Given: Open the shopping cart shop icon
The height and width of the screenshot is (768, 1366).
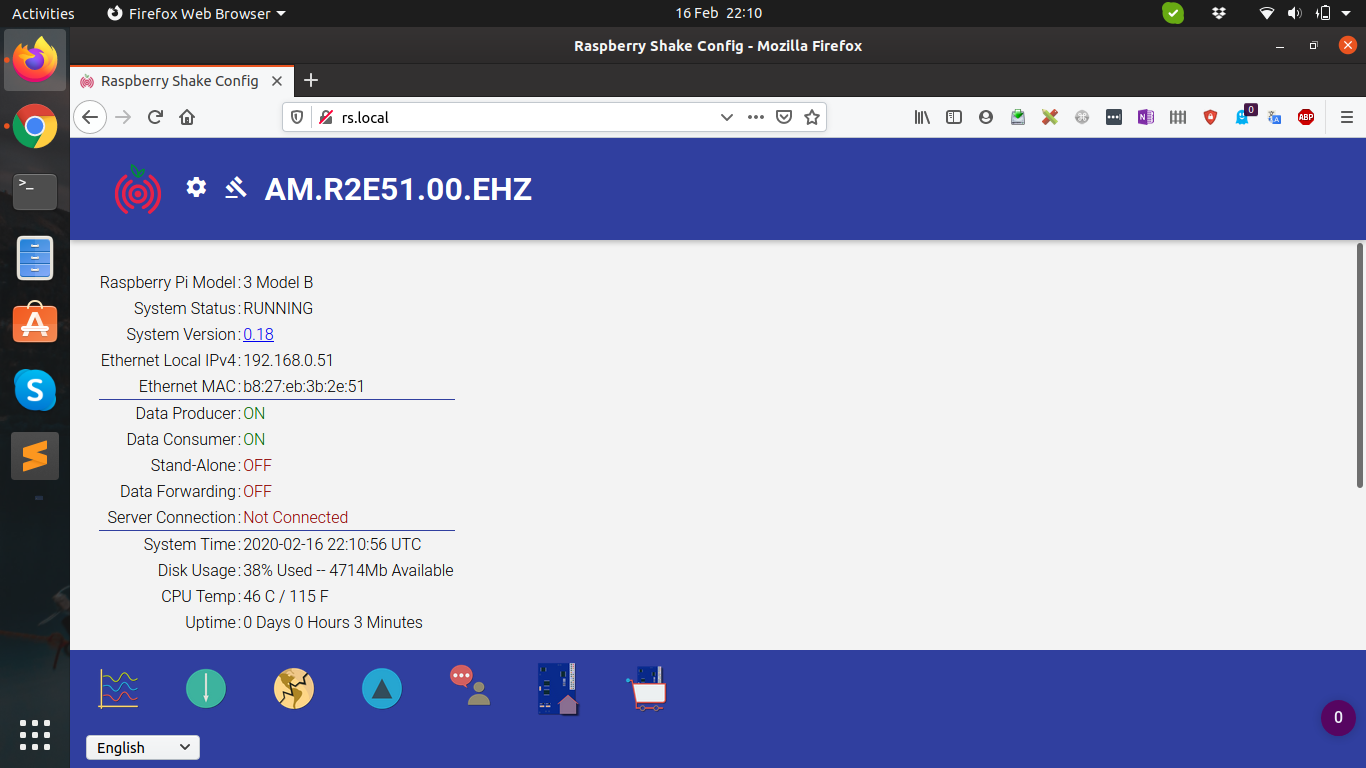Looking at the screenshot, I should (x=646, y=688).
